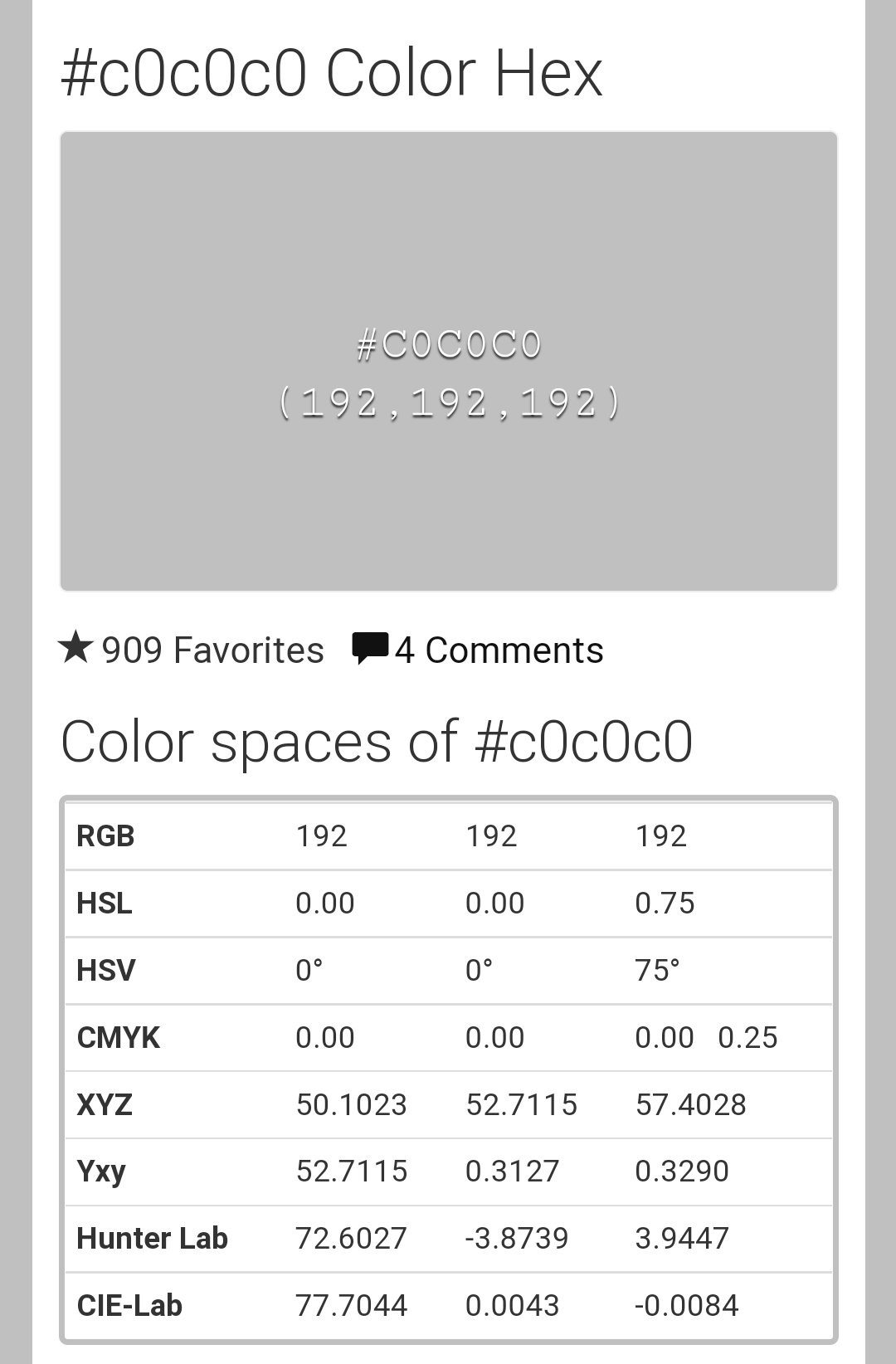Screen dimensions: 896x1364
Task: Click the Yxy value 0.3127
Action: [513, 1172]
